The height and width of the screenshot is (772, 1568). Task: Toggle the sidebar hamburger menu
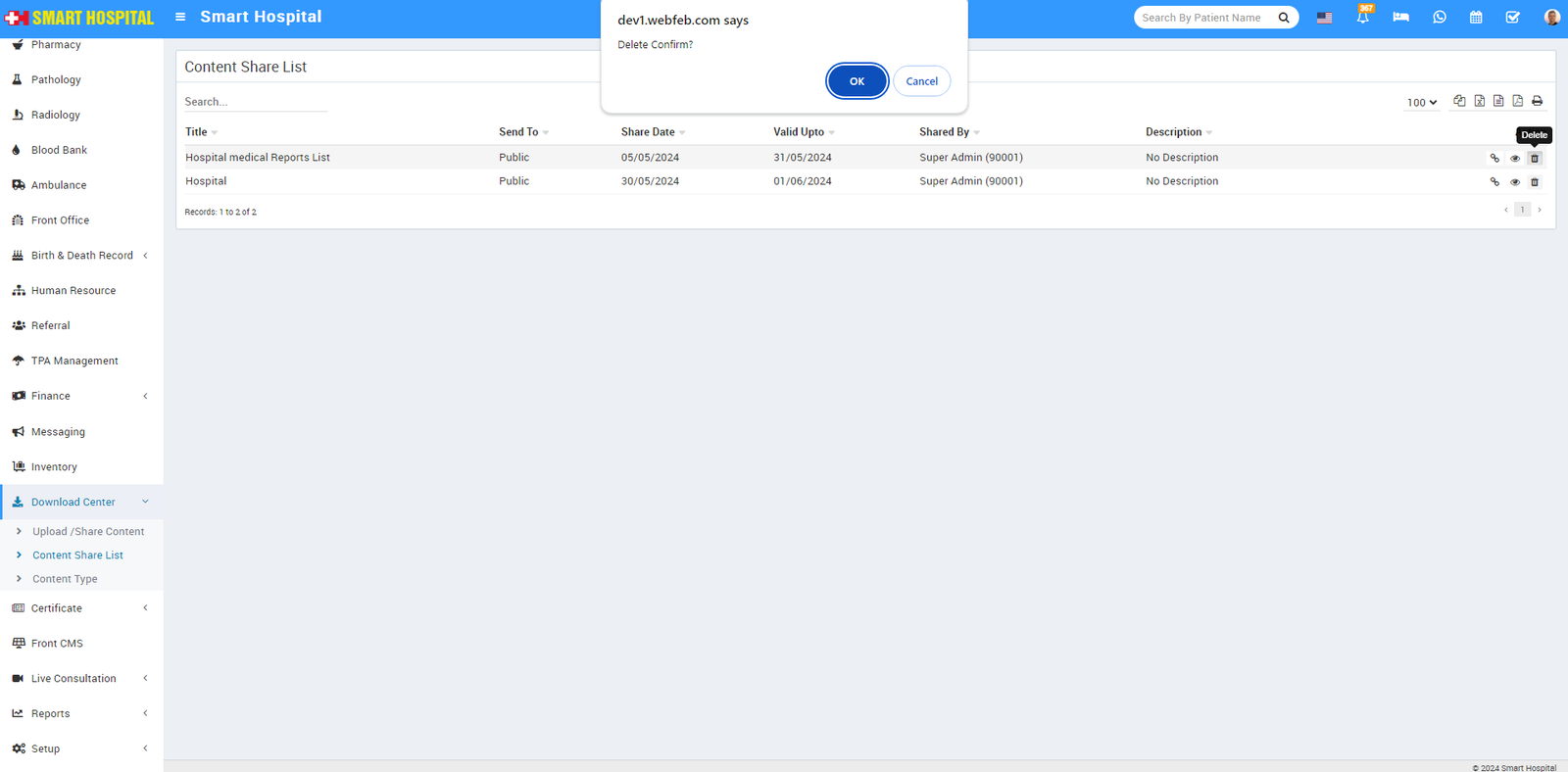pos(180,17)
